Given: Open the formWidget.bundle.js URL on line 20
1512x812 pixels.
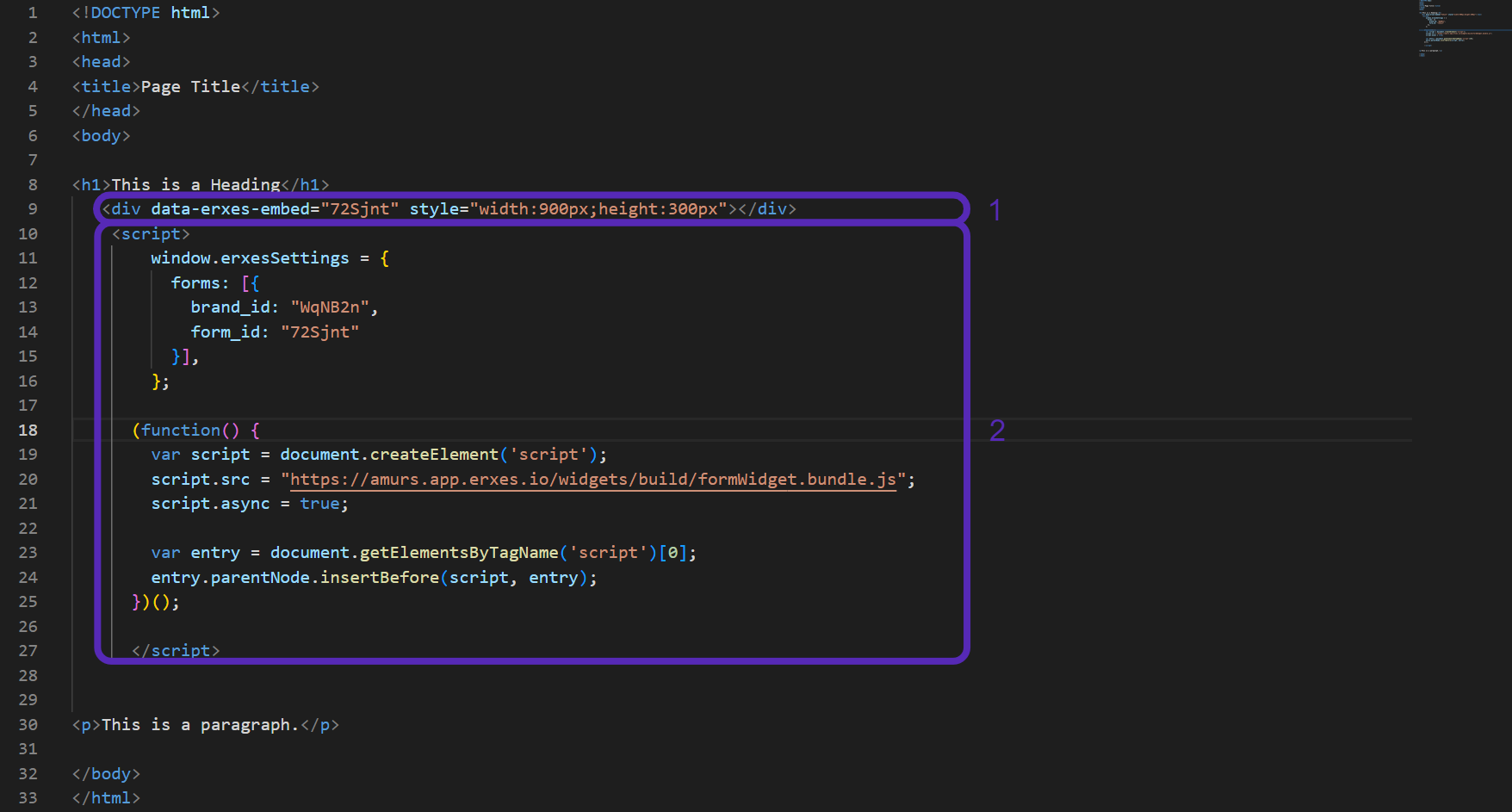Looking at the screenshot, I should [593, 479].
